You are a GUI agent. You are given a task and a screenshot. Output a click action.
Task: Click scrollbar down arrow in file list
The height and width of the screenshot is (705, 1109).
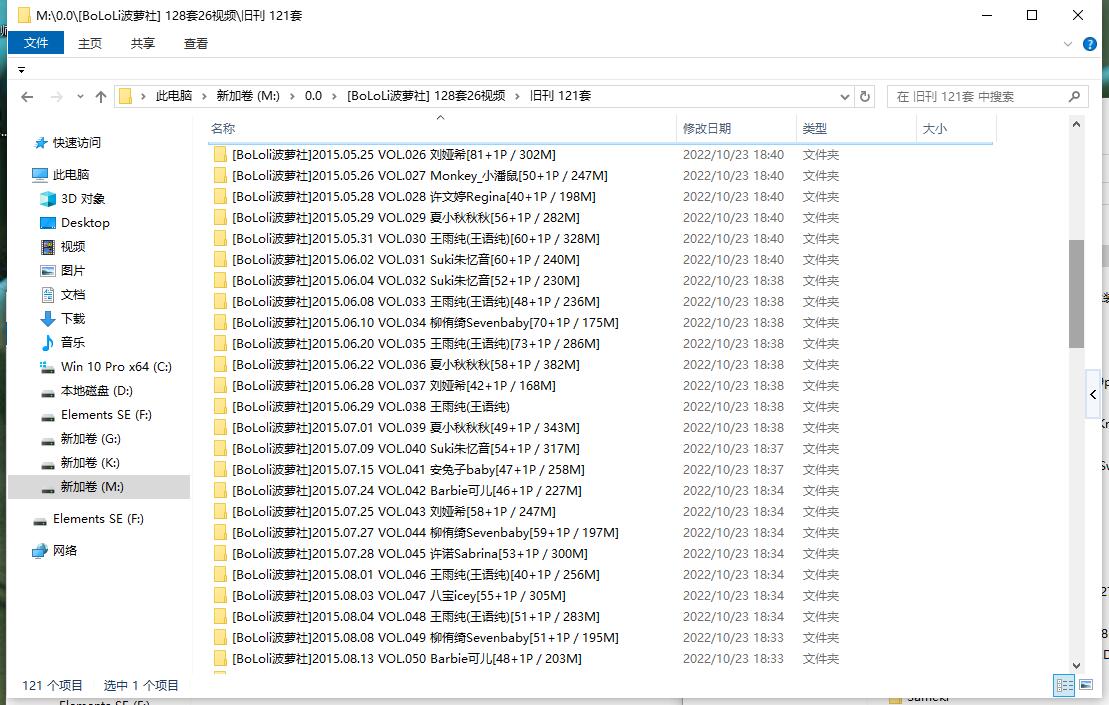coord(1076,665)
